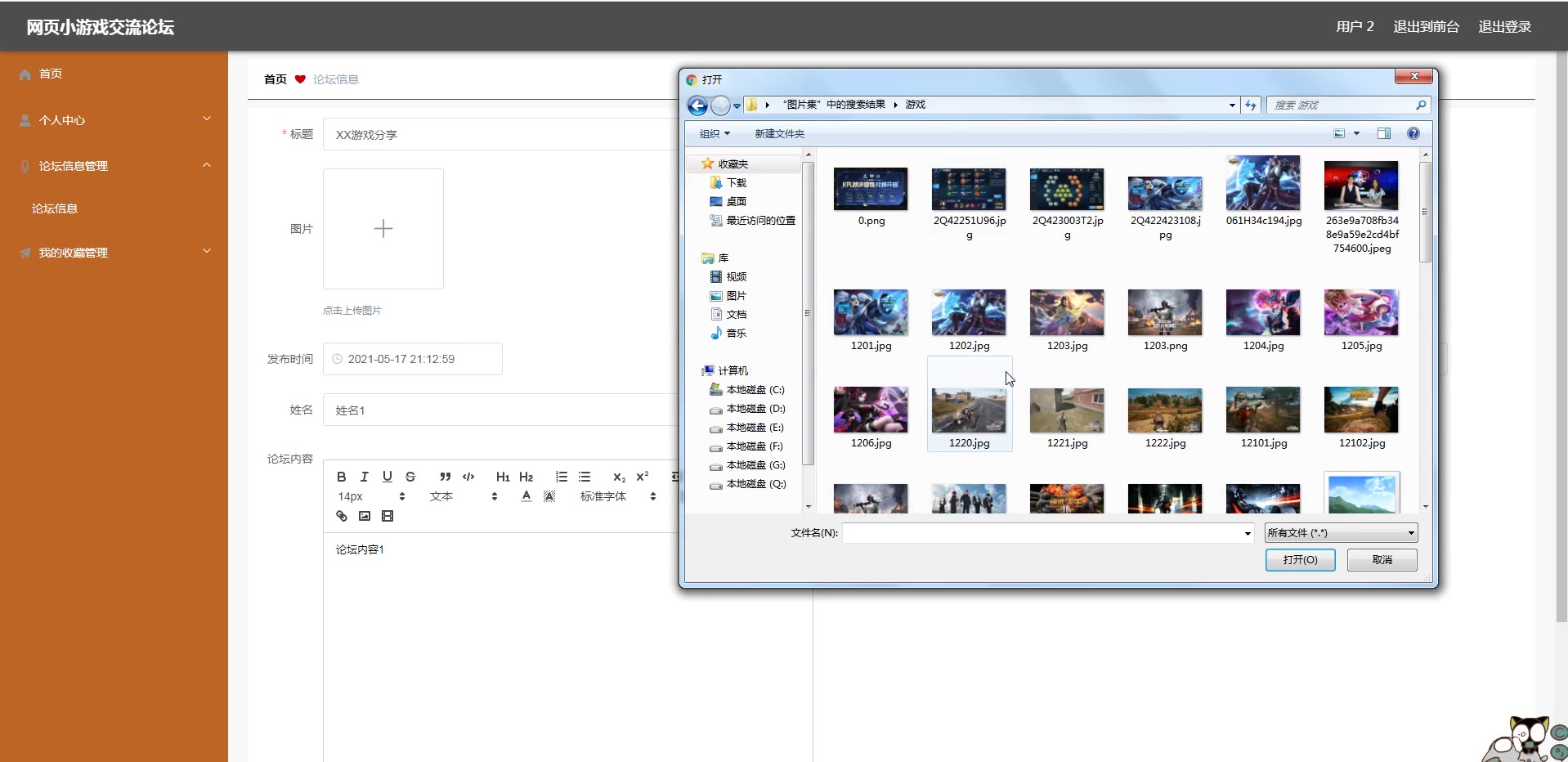The image size is (1568, 762).
Task: Toggle bold formatting in editor toolbar
Action: [x=342, y=477]
